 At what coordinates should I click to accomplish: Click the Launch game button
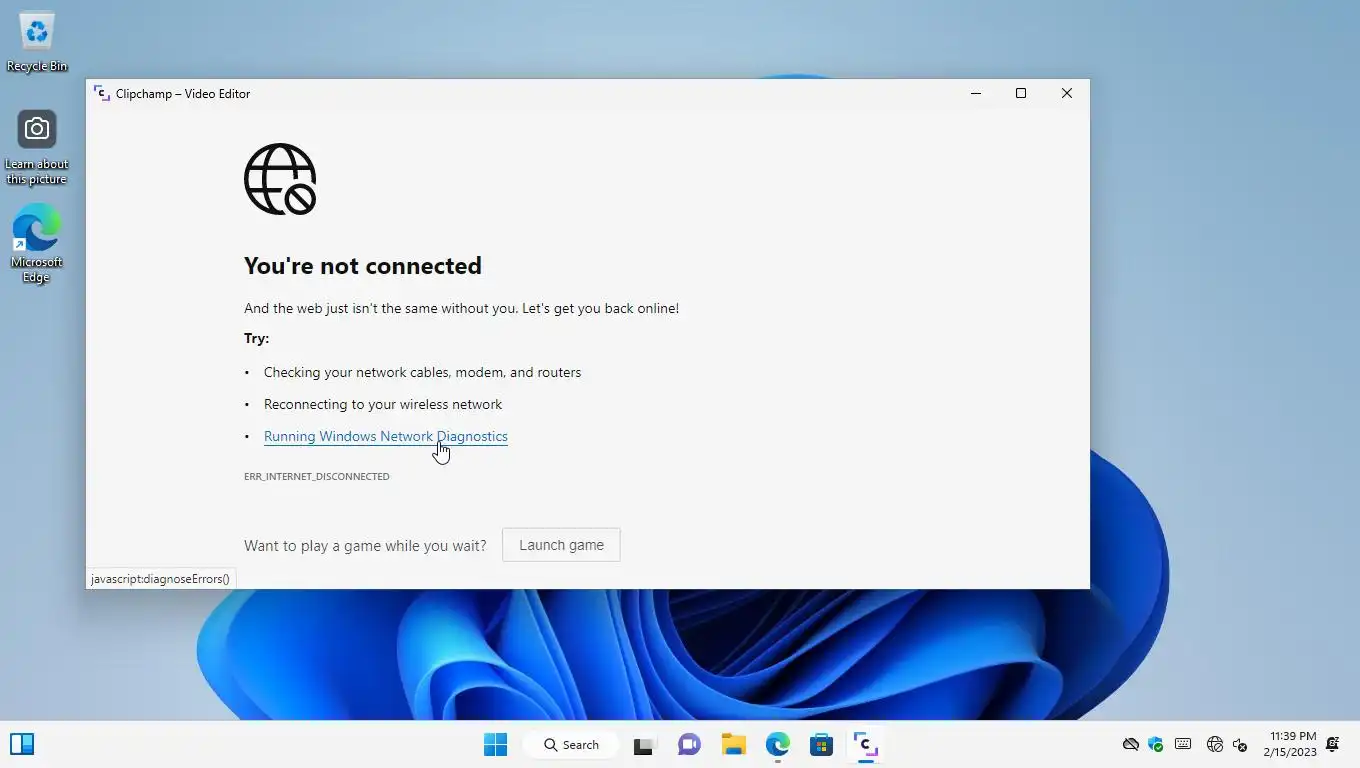(x=561, y=545)
